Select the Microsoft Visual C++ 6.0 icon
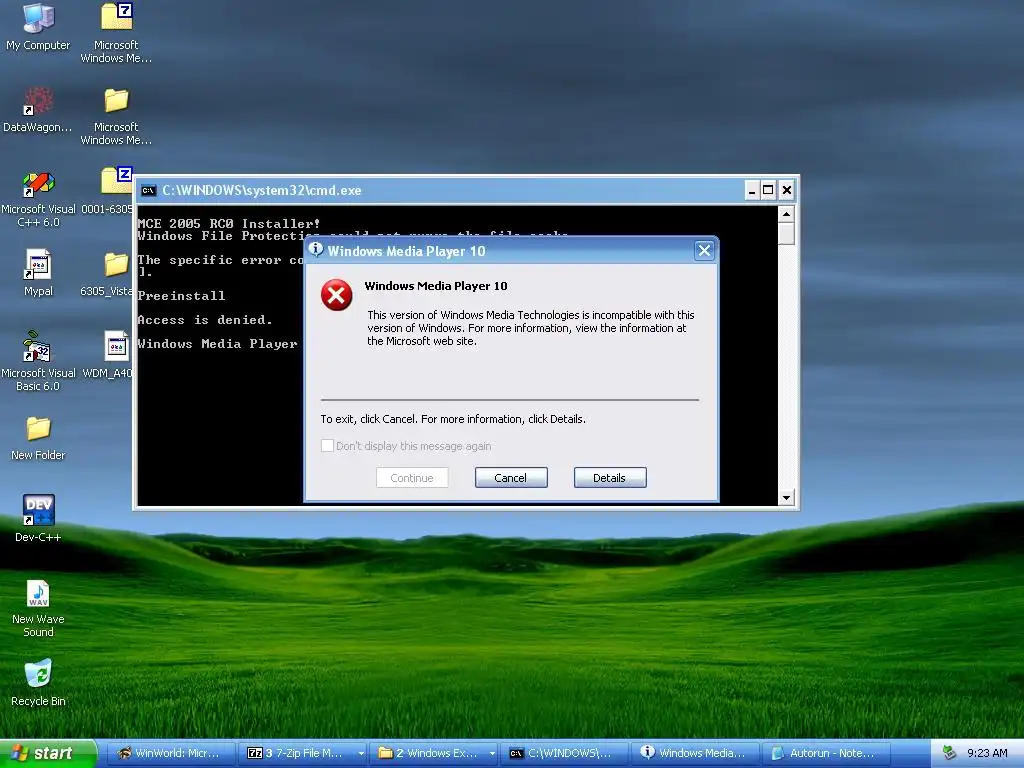Screen dimensions: 1024x768 (38, 198)
